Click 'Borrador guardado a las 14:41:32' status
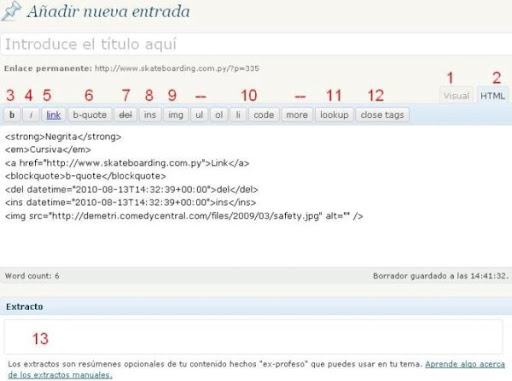This screenshot has height=381, width=512. coord(441,276)
